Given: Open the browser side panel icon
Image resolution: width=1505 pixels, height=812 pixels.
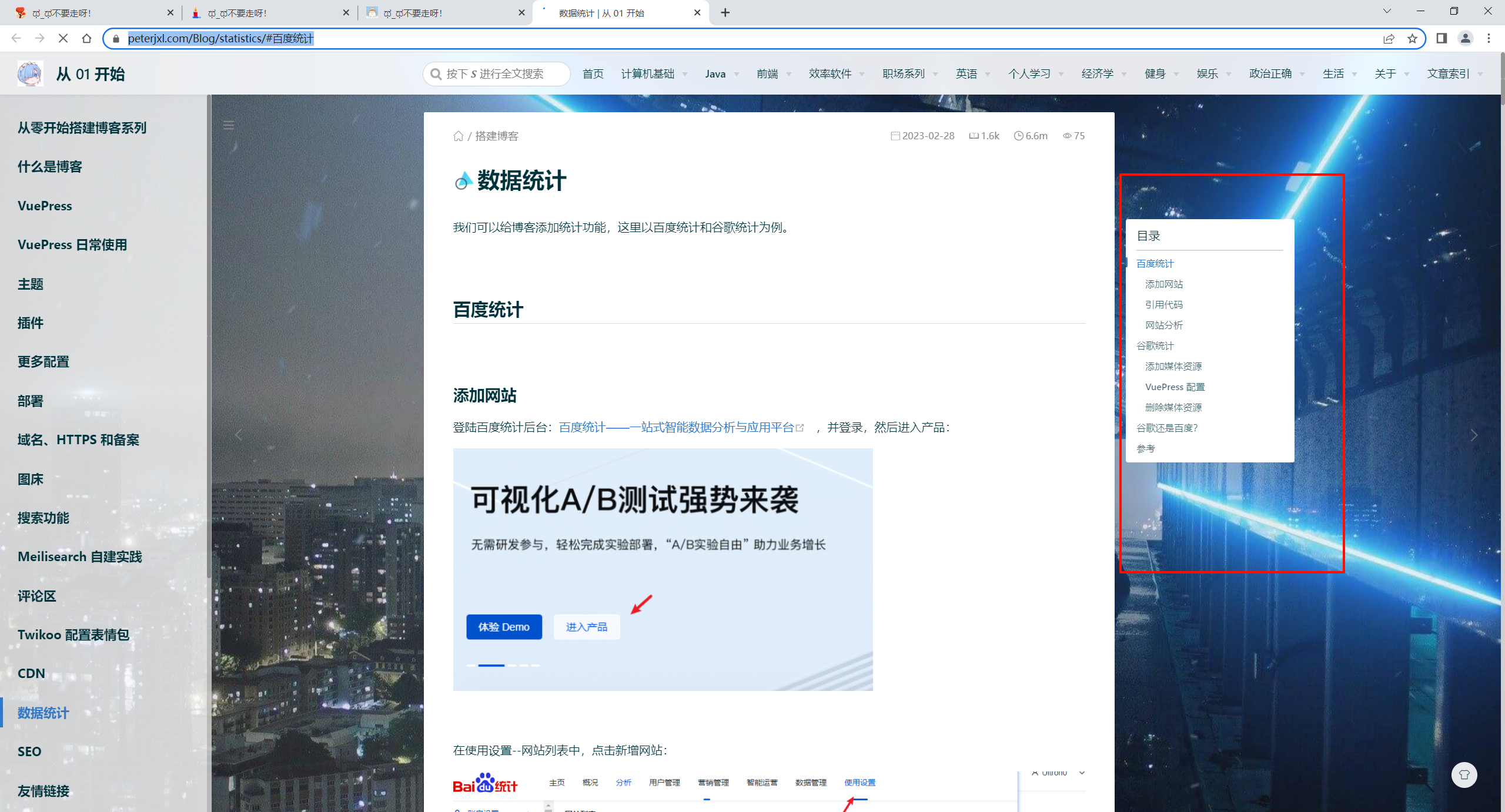Looking at the screenshot, I should pyautogui.click(x=1442, y=38).
